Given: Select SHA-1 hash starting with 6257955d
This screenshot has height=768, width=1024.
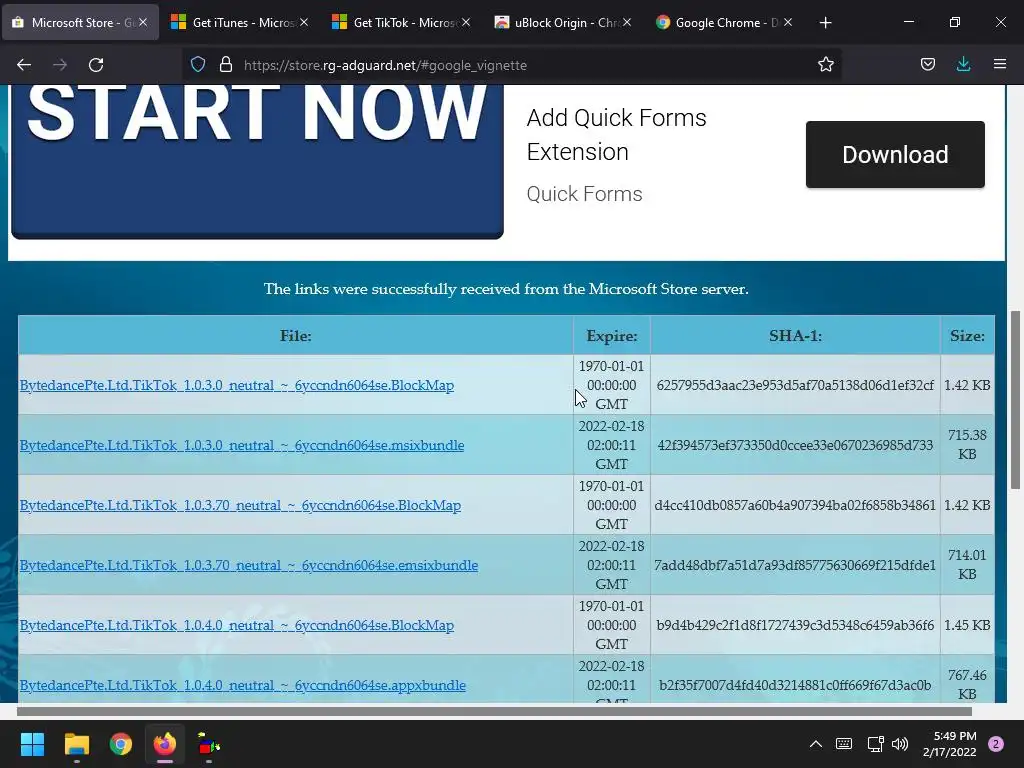Looking at the screenshot, I should [795, 385].
